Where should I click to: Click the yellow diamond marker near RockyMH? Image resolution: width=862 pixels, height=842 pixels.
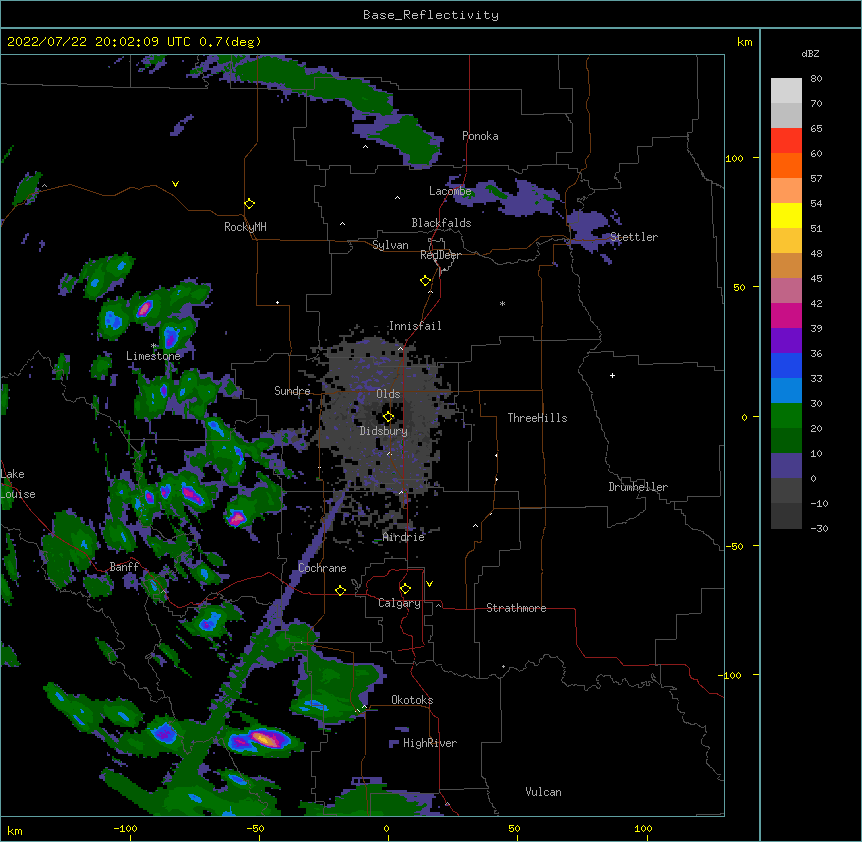coord(249,203)
